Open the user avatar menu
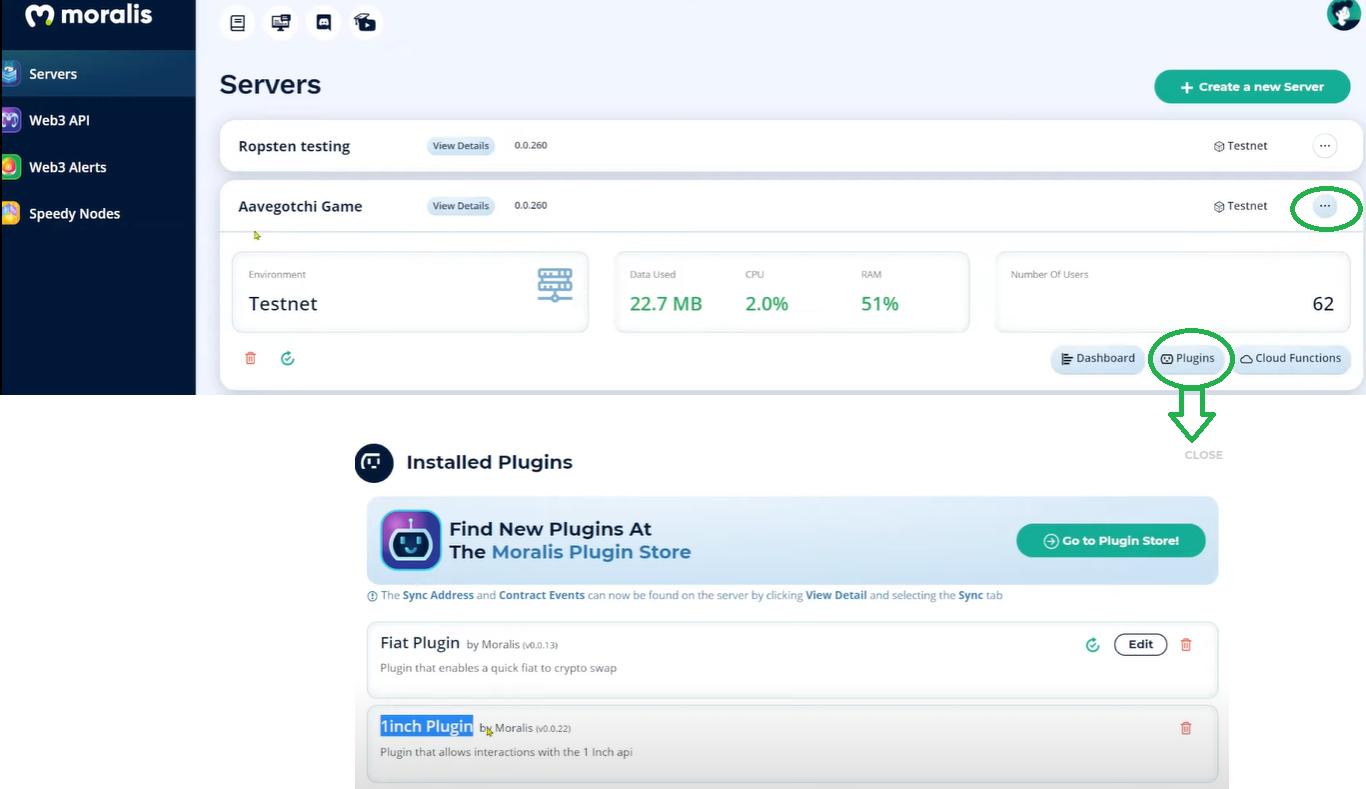1366x789 pixels. click(x=1343, y=14)
